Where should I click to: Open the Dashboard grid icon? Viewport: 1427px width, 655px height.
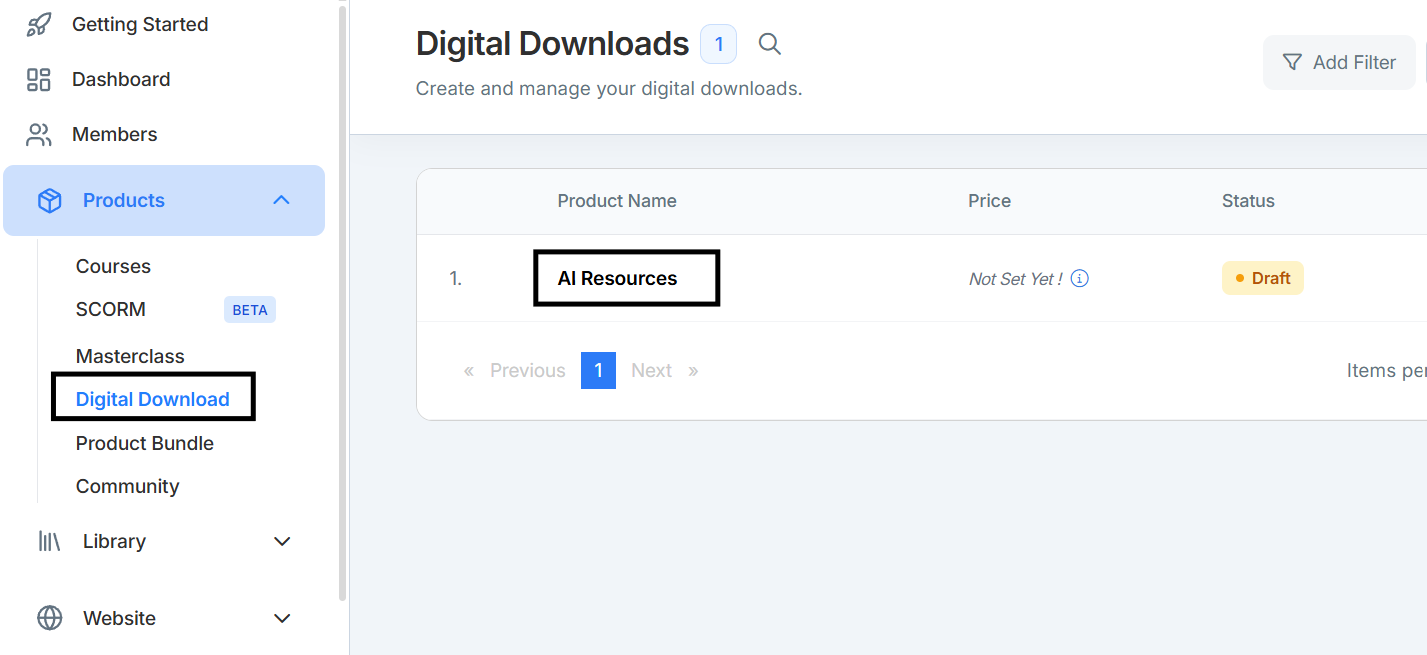pyautogui.click(x=38, y=79)
